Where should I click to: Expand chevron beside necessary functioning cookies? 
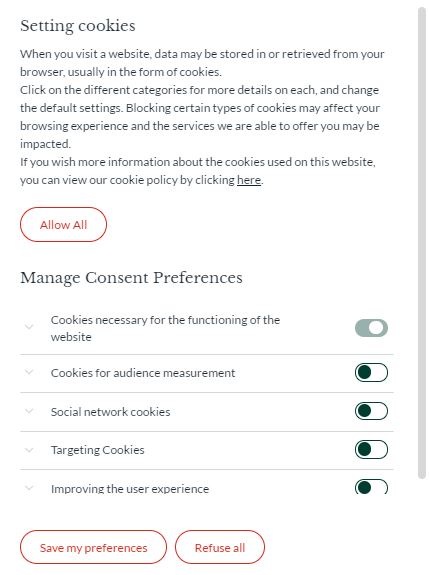pyautogui.click(x=29, y=326)
